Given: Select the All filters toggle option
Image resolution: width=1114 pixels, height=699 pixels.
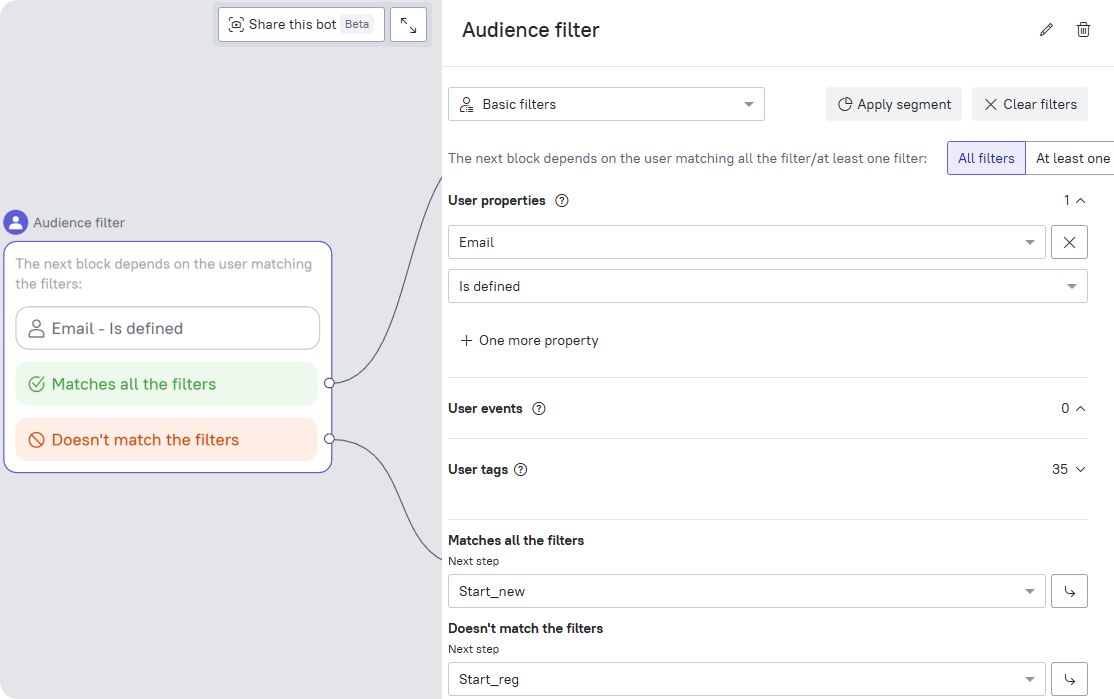Looking at the screenshot, I should [986, 158].
